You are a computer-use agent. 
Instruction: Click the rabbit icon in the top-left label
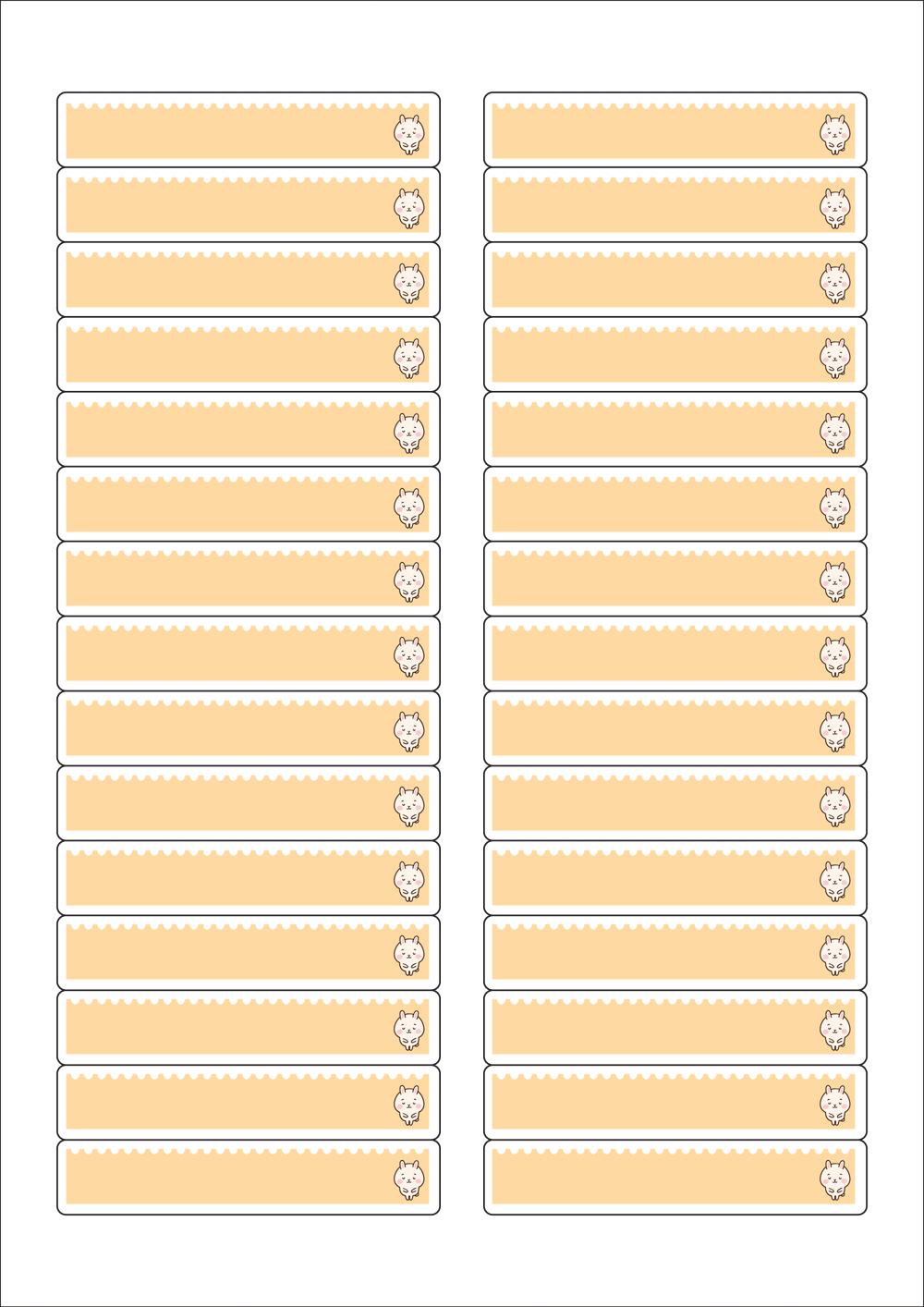tap(408, 135)
